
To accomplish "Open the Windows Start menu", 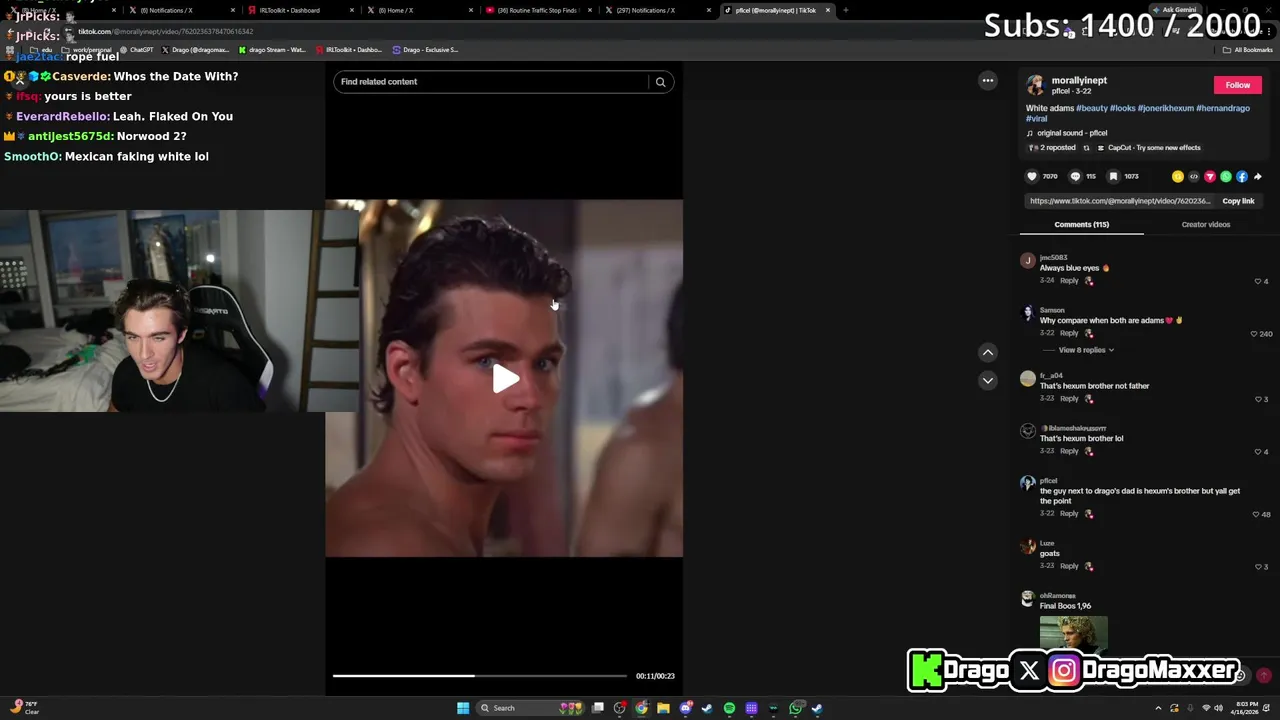I will pyautogui.click(x=463, y=708).
